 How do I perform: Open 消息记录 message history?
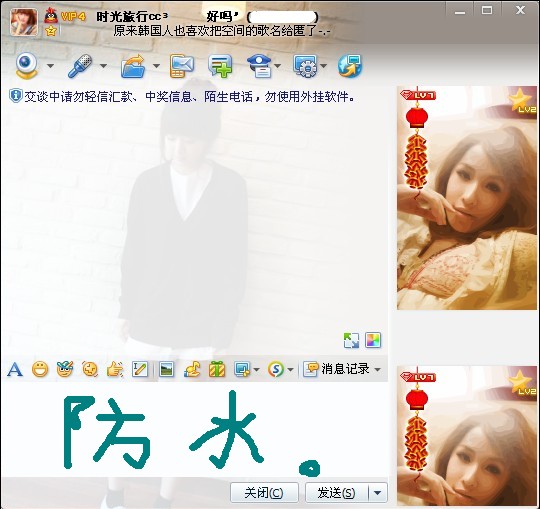tap(336, 369)
